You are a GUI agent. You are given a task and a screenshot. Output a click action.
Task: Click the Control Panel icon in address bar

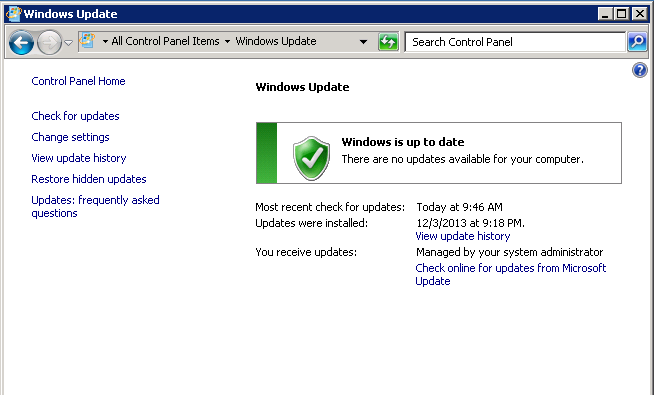click(x=87, y=41)
